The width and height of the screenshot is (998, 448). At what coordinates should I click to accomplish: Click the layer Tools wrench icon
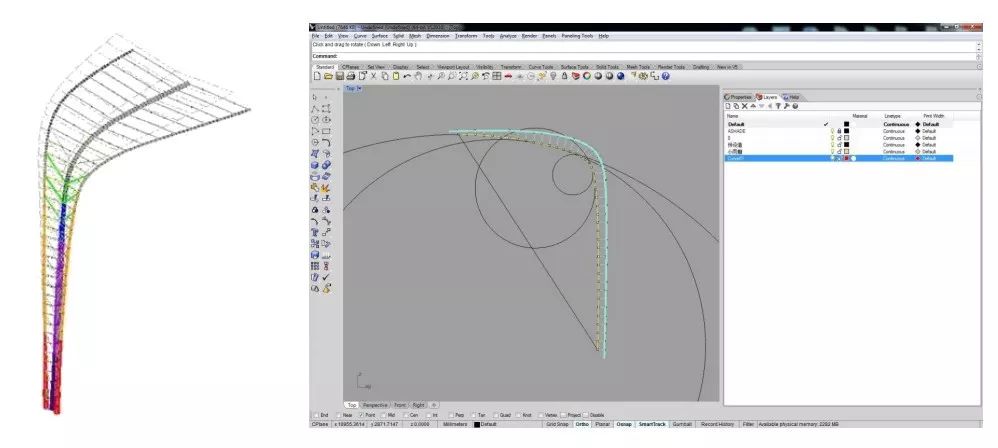(786, 106)
